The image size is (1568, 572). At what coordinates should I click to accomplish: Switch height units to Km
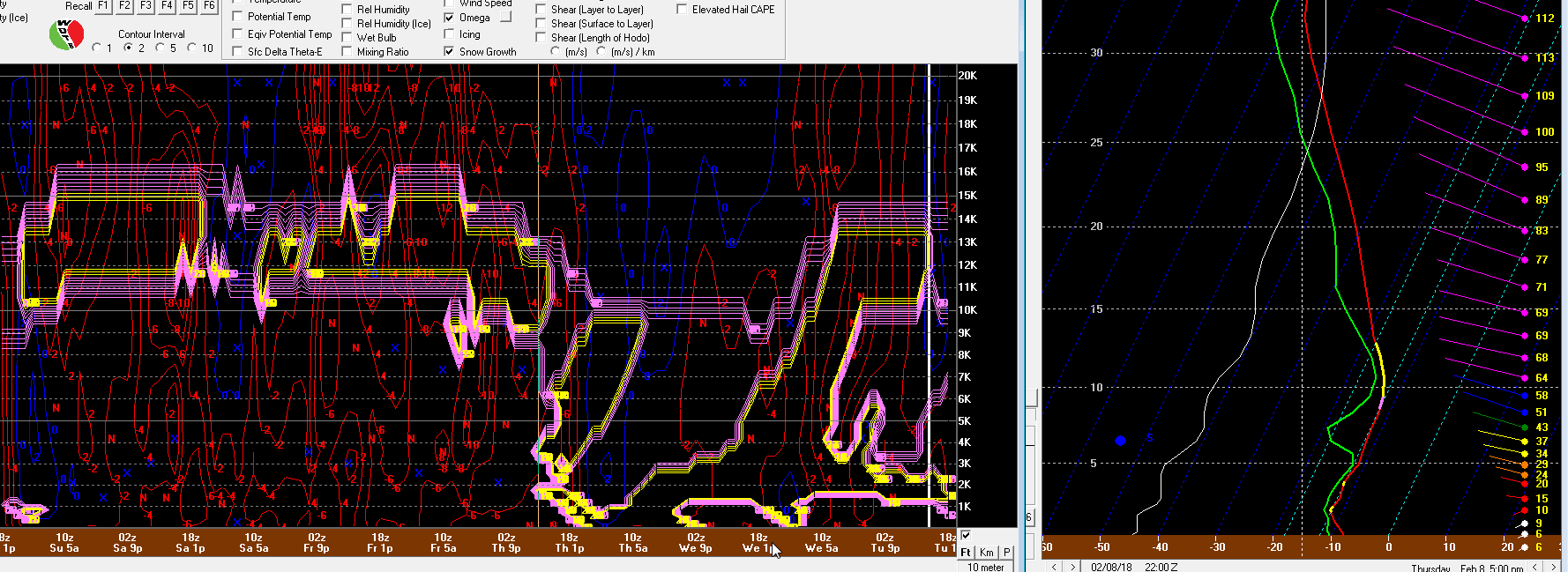[987, 552]
